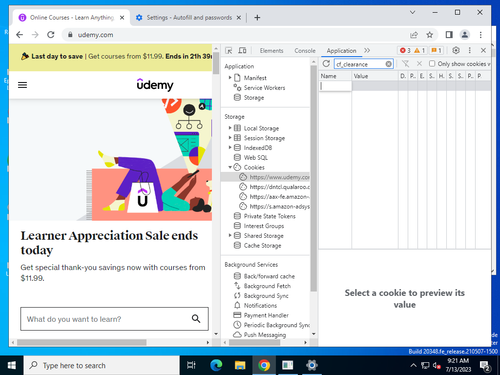Collapse the Cookies tree node
Viewport: 500px width, 375px height.
tap(230, 167)
